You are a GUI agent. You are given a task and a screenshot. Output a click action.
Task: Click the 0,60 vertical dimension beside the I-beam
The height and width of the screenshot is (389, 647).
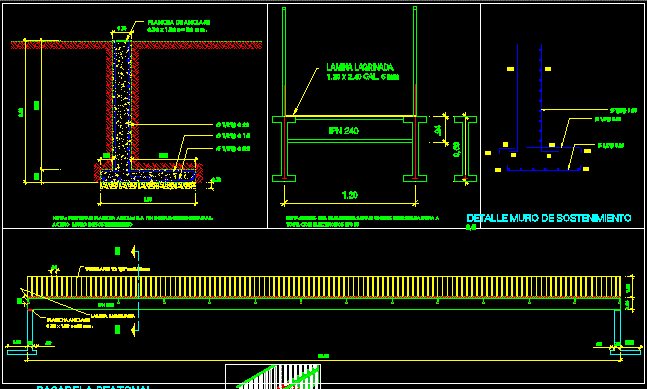(456, 149)
